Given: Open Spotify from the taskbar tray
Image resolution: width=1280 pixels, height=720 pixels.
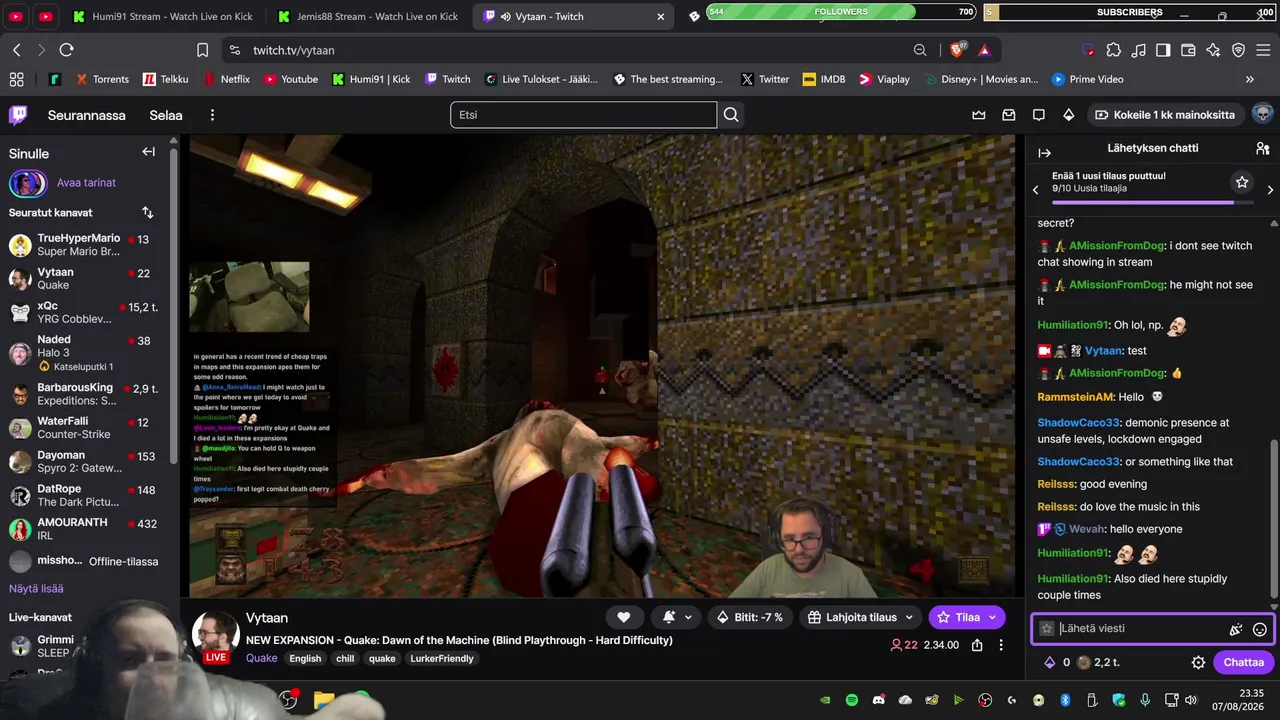Looking at the screenshot, I should (x=852, y=700).
